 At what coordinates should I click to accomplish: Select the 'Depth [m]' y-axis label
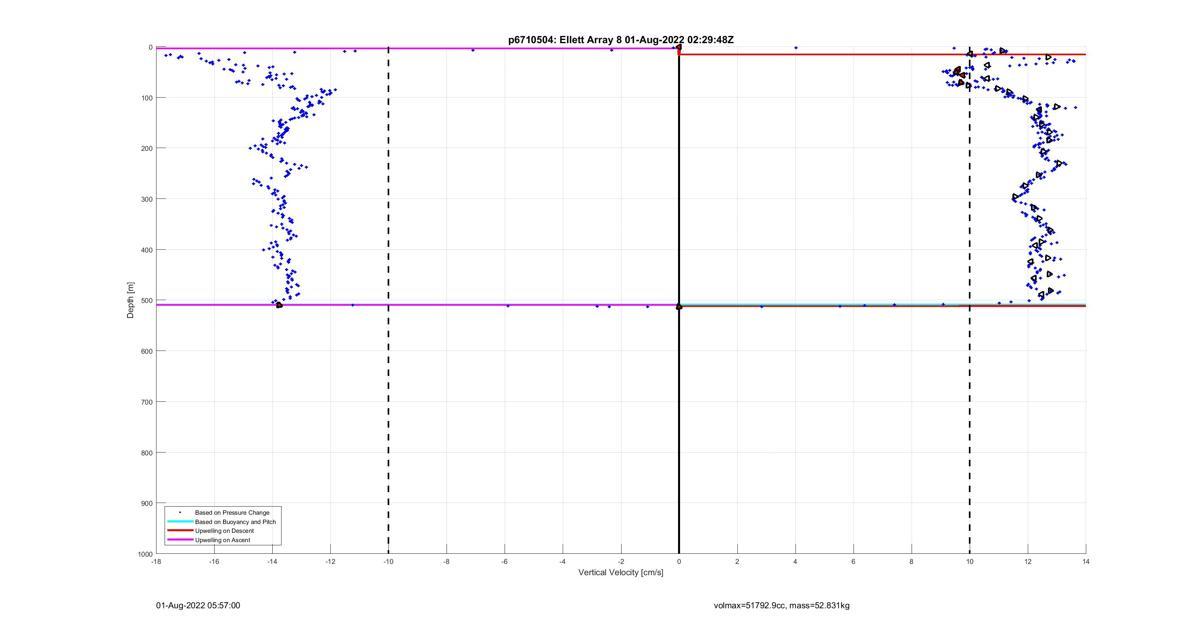coord(130,300)
